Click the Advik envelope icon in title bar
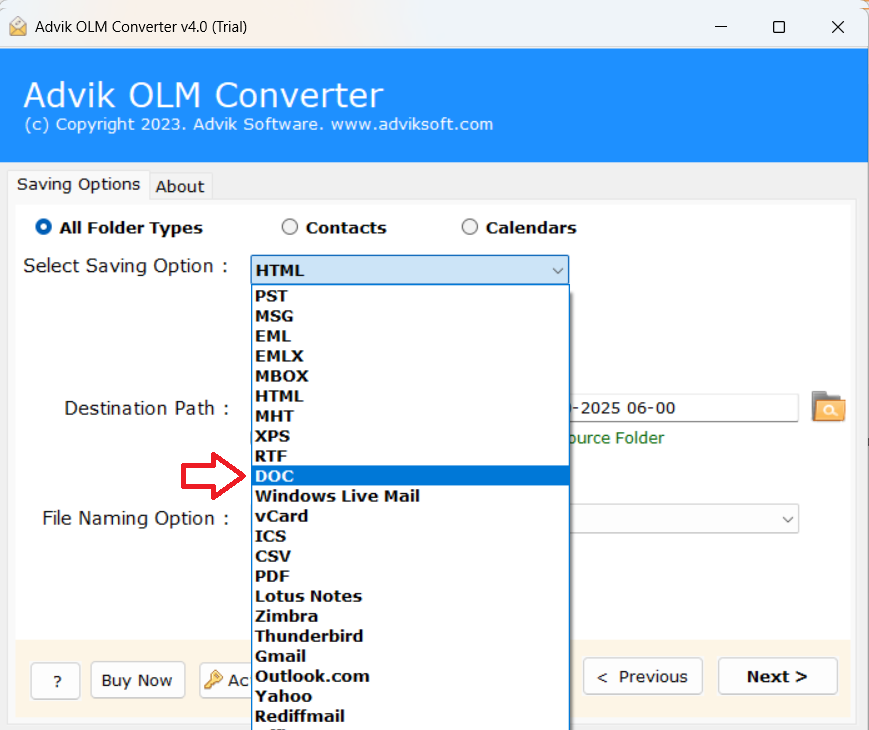This screenshot has width=869, height=730. coord(18,27)
